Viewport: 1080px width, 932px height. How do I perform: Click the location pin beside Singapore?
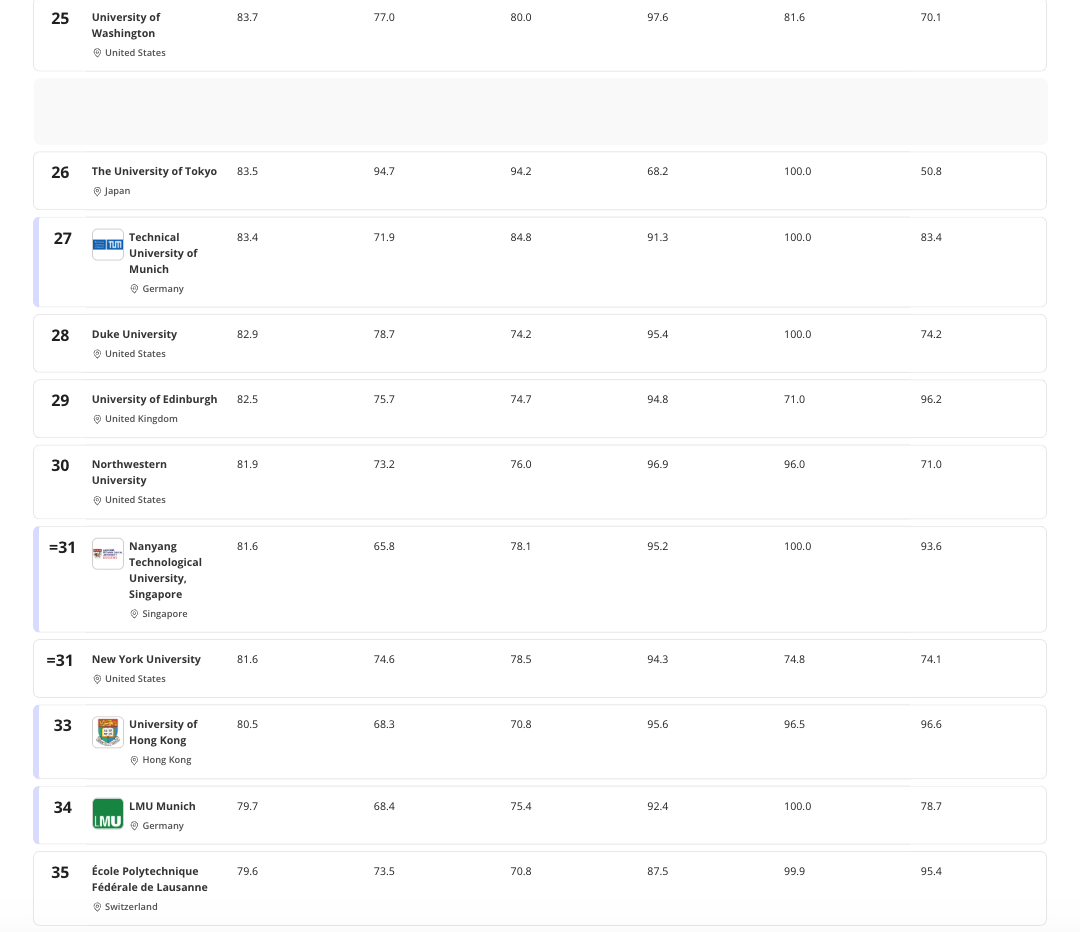point(134,614)
